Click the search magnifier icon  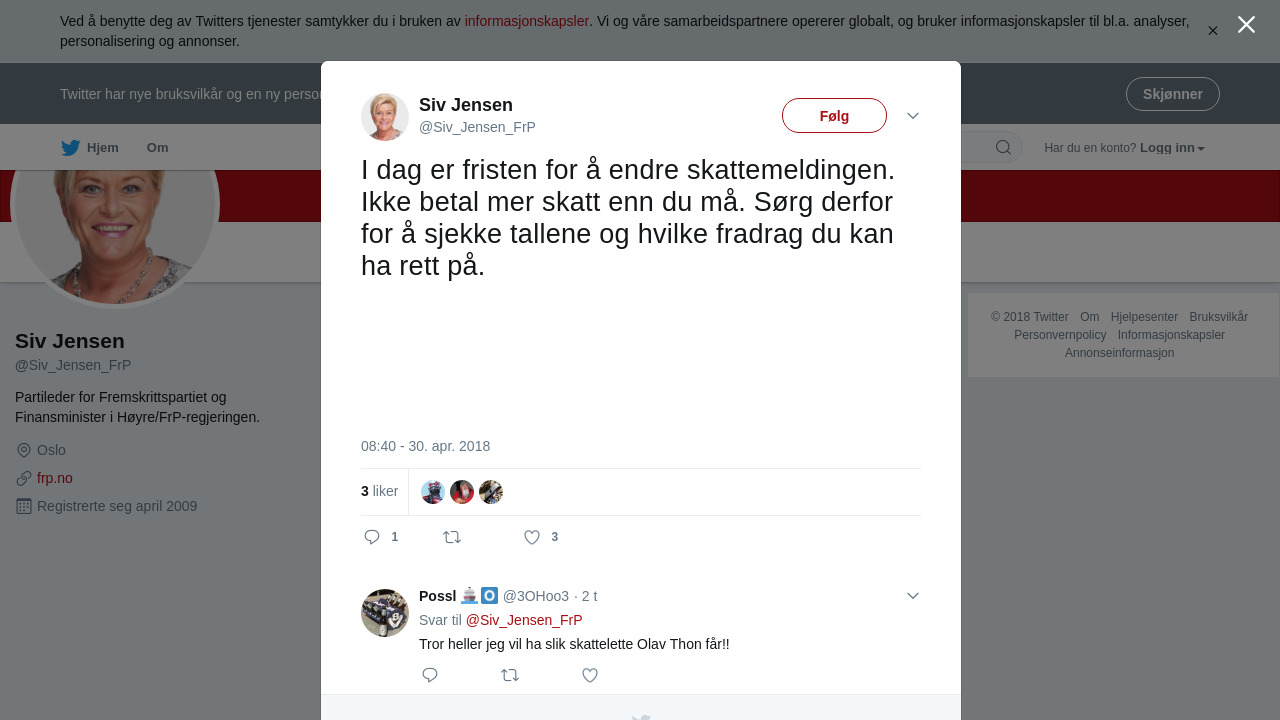[1003, 147]
